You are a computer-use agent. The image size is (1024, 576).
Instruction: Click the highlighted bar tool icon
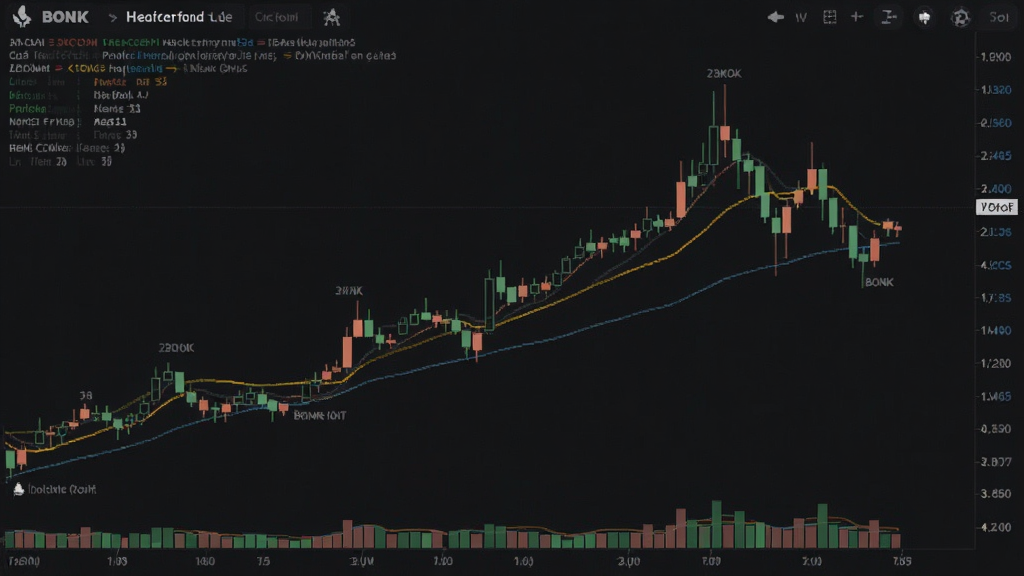click(888, 17)
